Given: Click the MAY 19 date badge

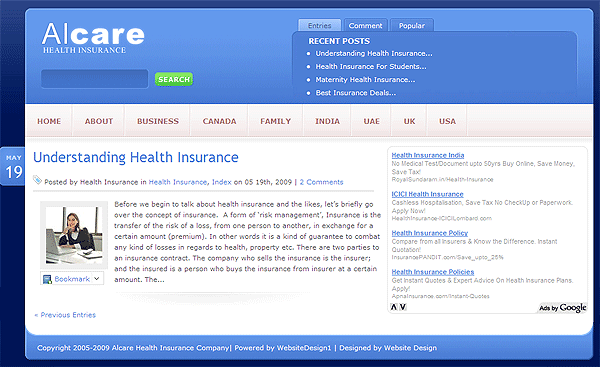Looking at the screenshot, I should coord(13,166).
